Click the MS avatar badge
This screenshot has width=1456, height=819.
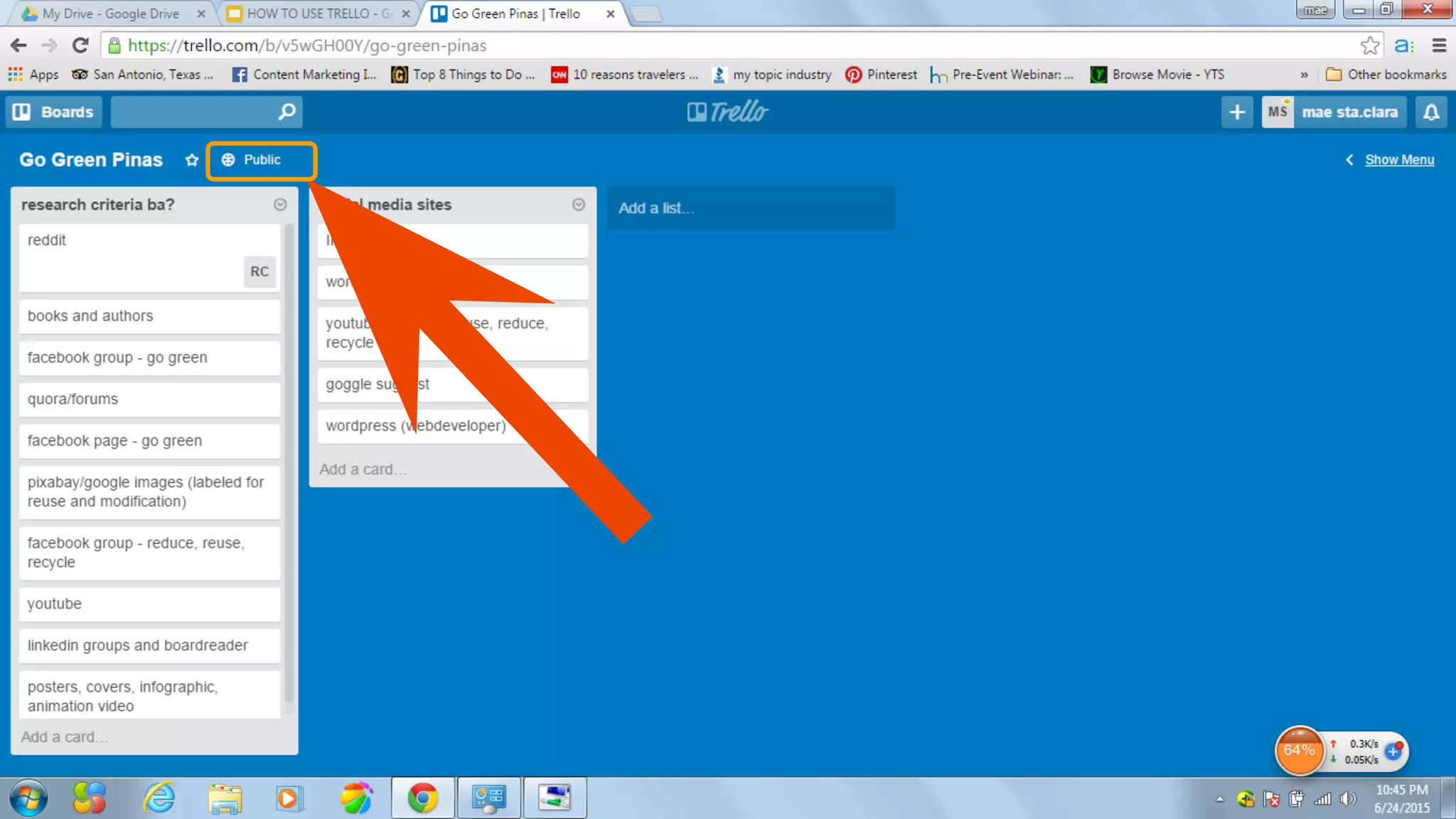(1278, 112)
